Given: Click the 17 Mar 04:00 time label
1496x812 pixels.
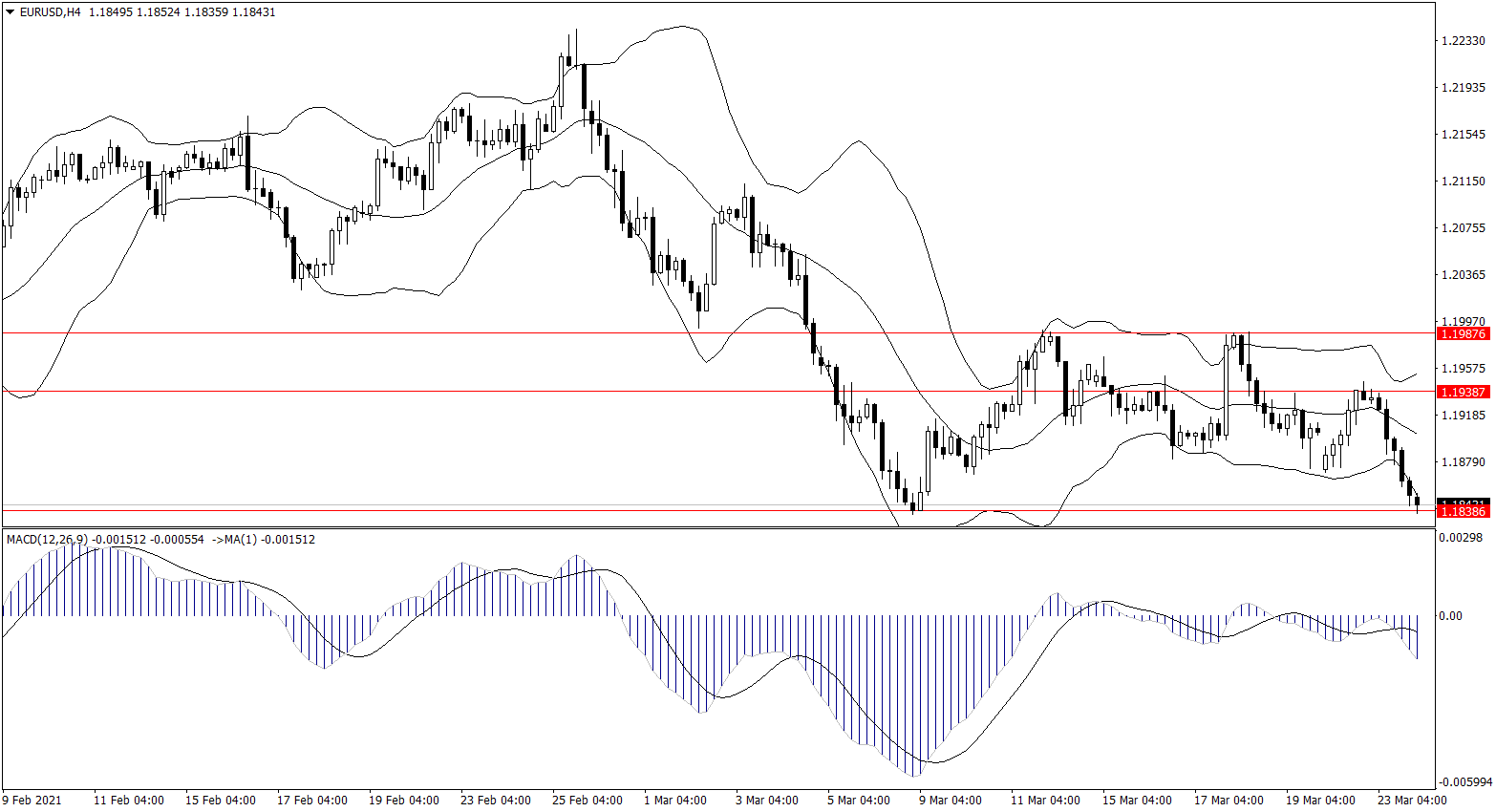Looking at the screenshot, I should coord(1228,801).
